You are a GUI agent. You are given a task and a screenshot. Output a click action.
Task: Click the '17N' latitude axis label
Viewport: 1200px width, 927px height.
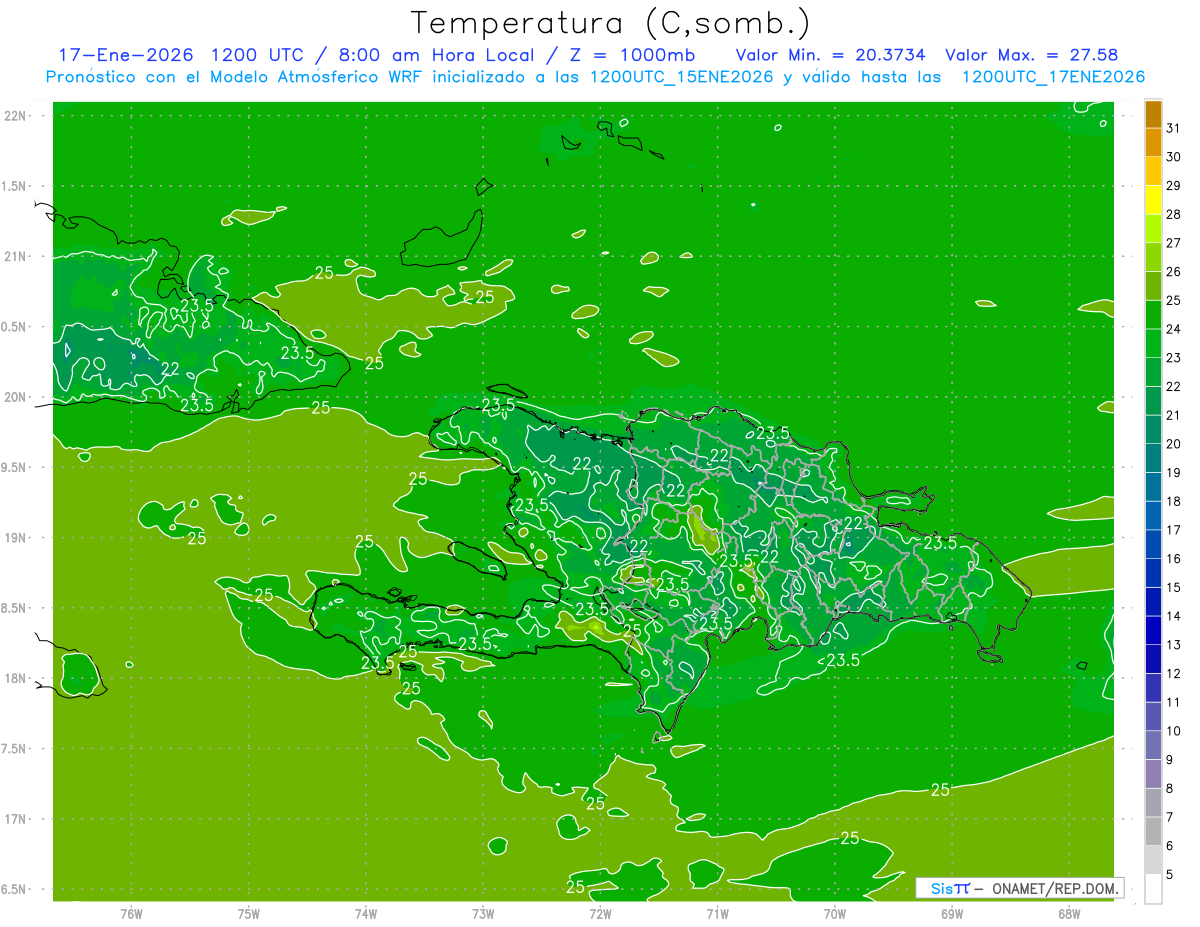(14, 820)
